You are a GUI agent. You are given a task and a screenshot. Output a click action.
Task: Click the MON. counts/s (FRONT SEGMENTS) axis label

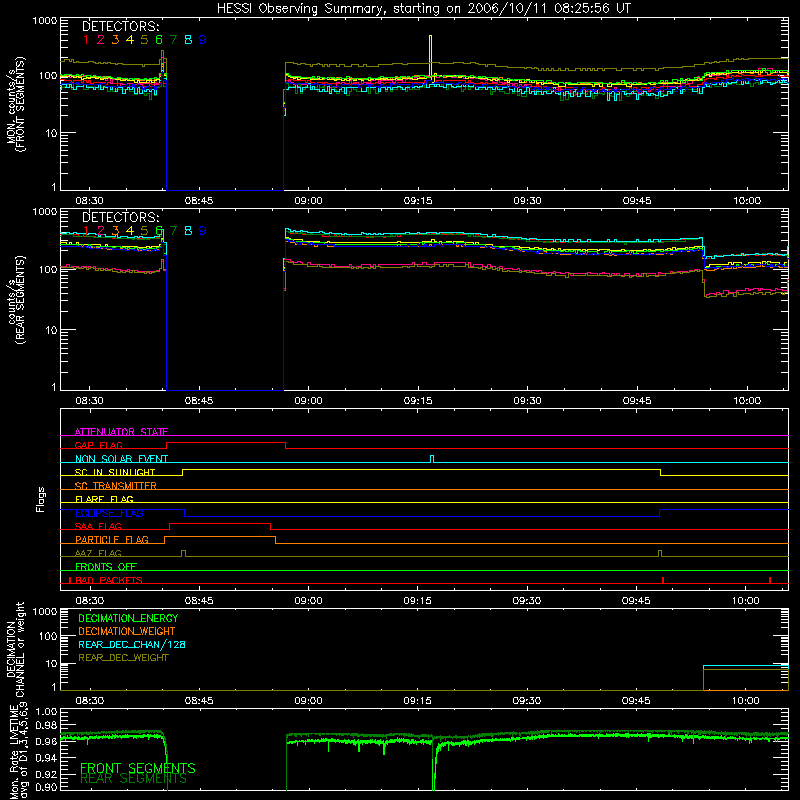point(16,104)
